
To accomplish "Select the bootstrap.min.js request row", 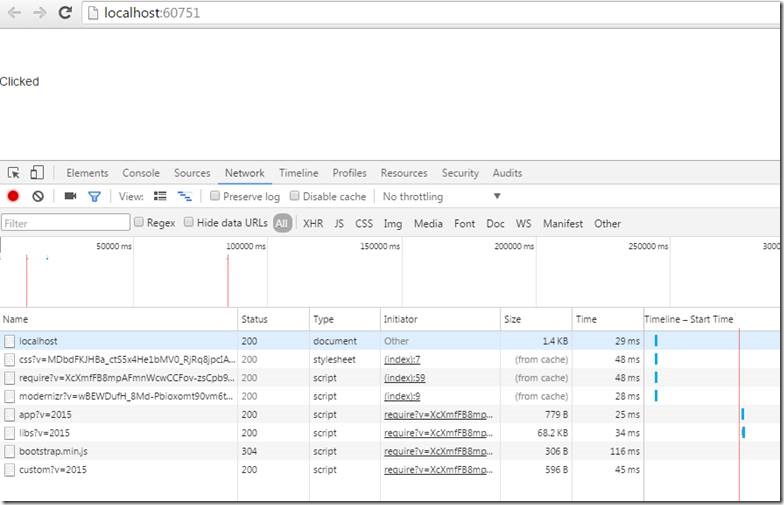I will [x=390, y=452].
